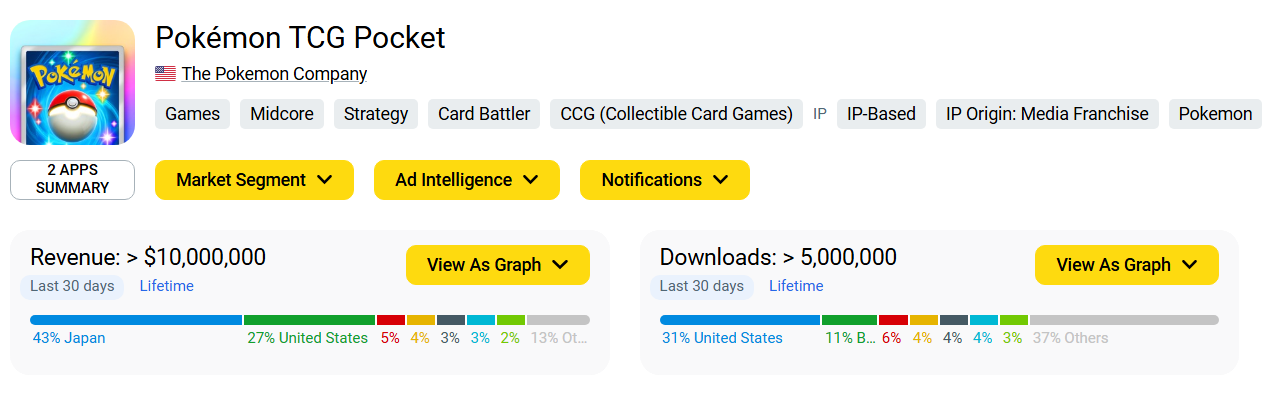Click the Card Battler tag

(484, 114)
